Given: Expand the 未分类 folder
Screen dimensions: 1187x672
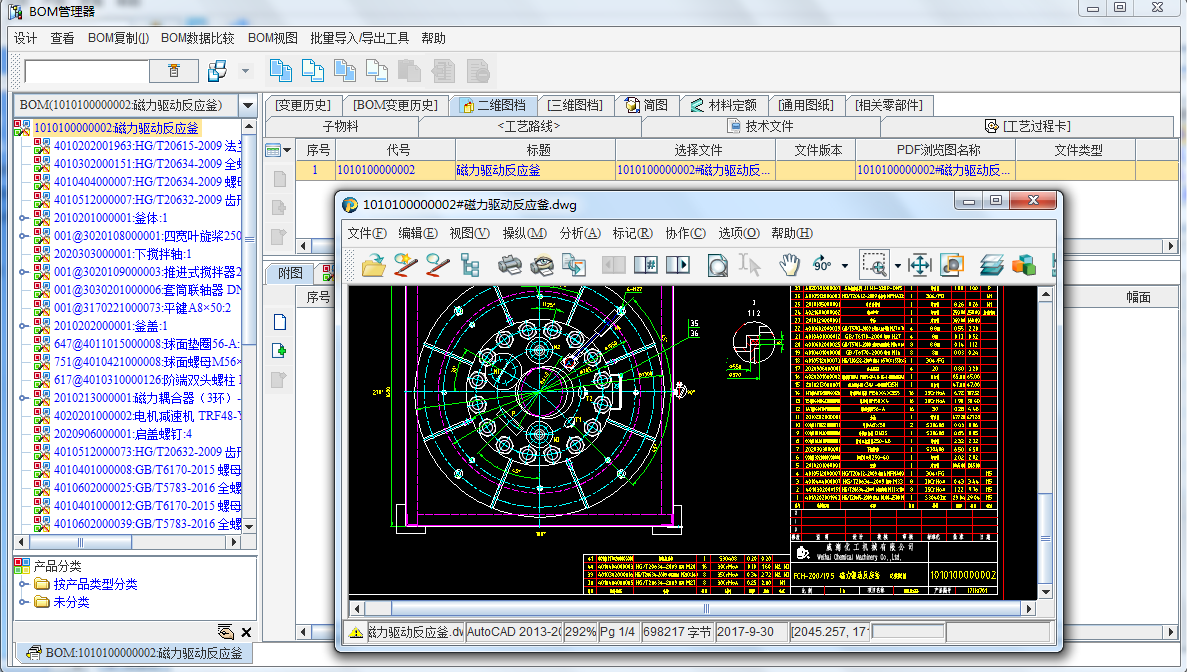Looking at the screenshot, I should 23,602.
